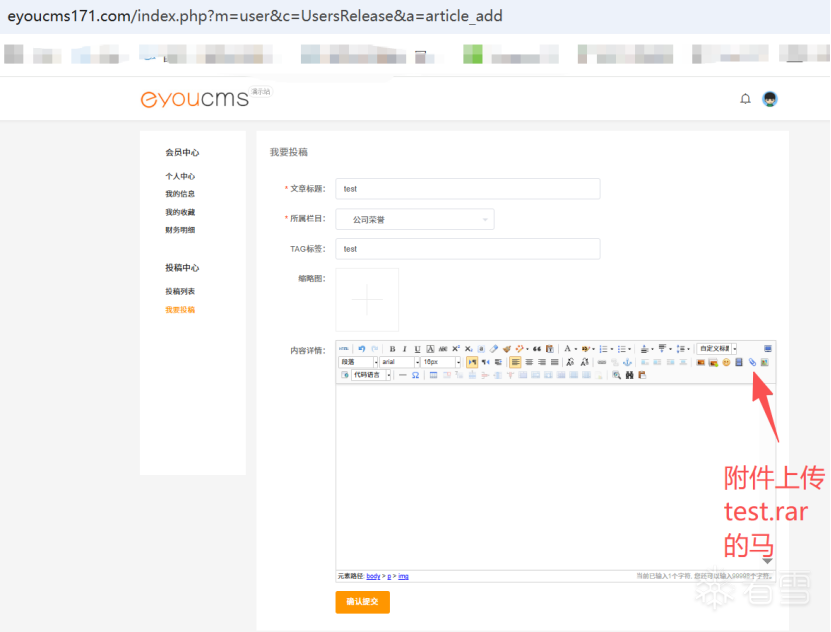Open 我的收藏 in sidebar
This screenshot has width=831, height=632.
click(180, 212)
